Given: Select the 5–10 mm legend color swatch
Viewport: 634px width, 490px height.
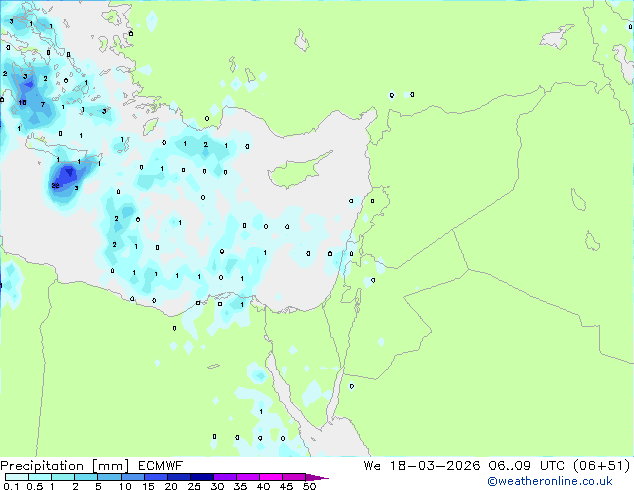Looking at the screenshot, I should [110, 477].
